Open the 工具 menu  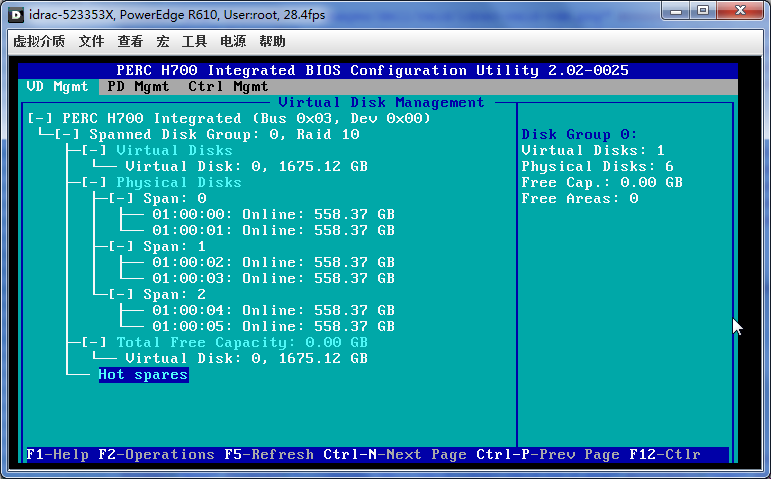(x=194, y=41)
